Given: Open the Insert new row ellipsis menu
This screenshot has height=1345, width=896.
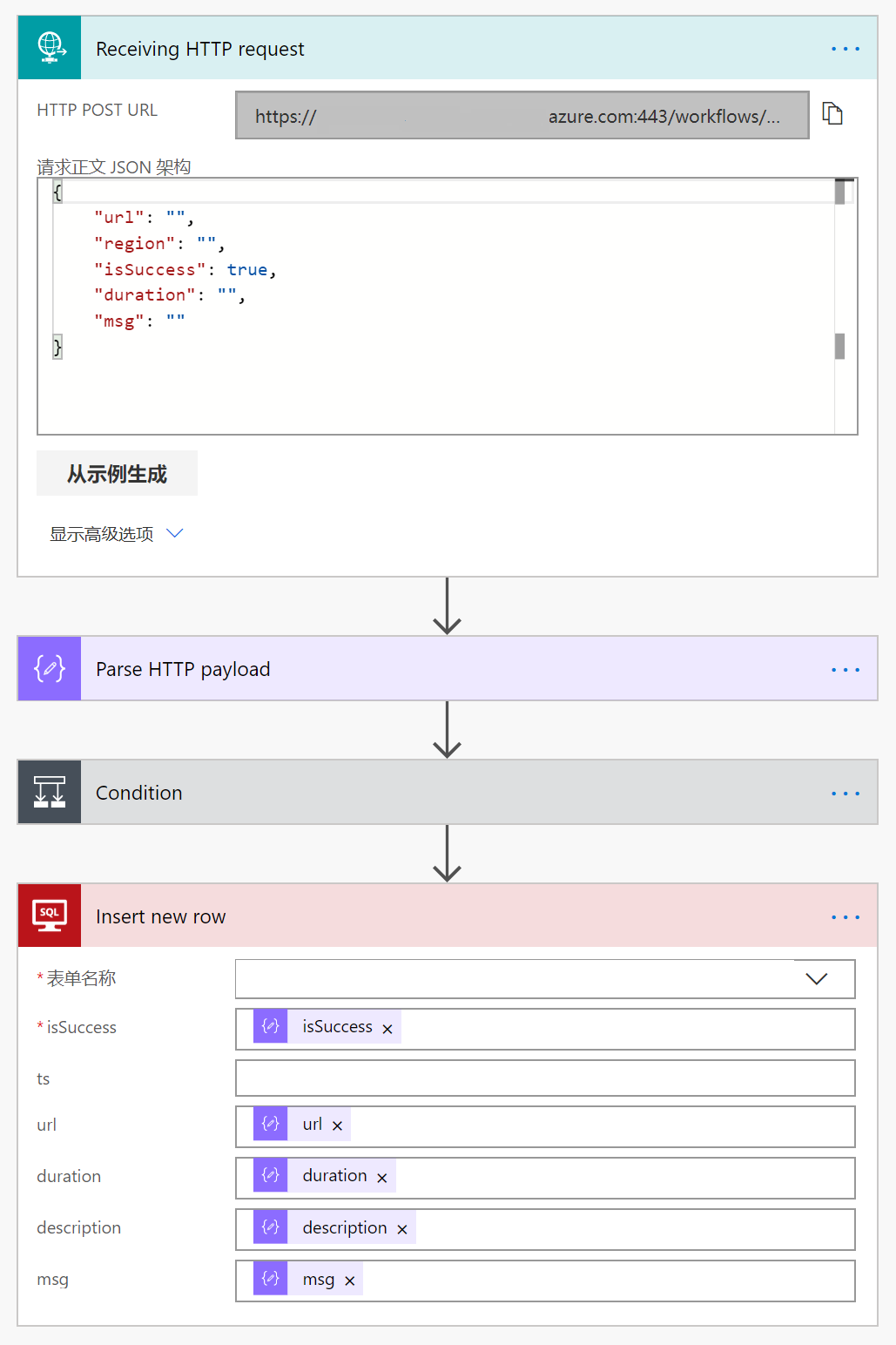Looking at the screenshot, I should (845, 916).
